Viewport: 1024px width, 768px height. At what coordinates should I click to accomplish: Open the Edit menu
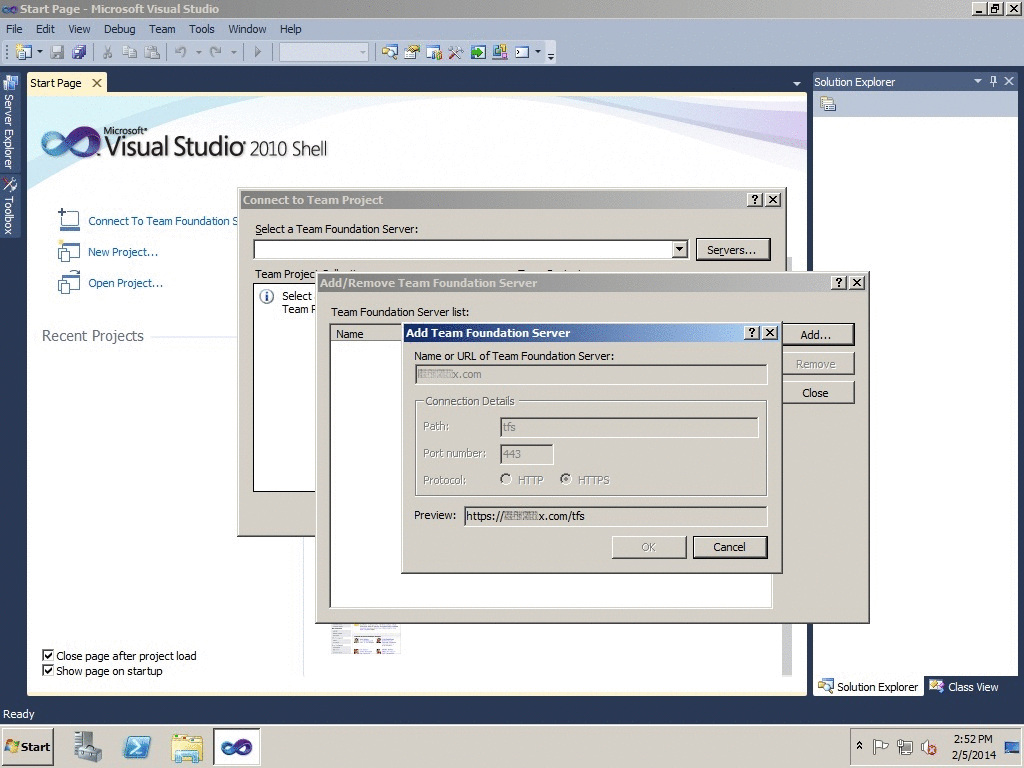point(45,29)
